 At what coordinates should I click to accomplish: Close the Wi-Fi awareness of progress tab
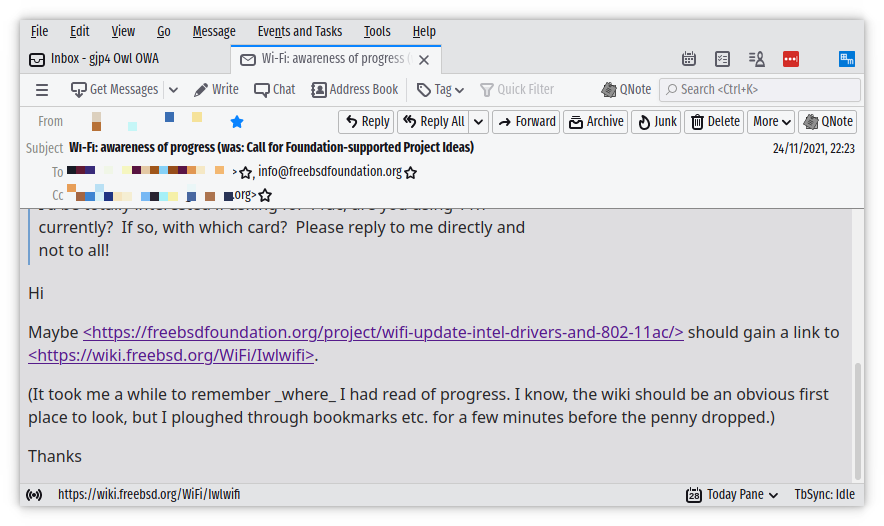pos(425,60)
